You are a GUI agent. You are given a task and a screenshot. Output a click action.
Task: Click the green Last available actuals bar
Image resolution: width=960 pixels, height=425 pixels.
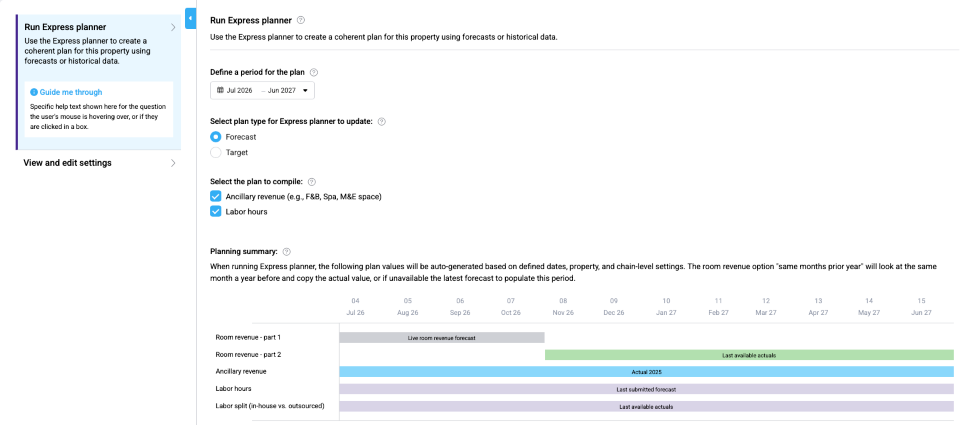click(x=749, y=355)
